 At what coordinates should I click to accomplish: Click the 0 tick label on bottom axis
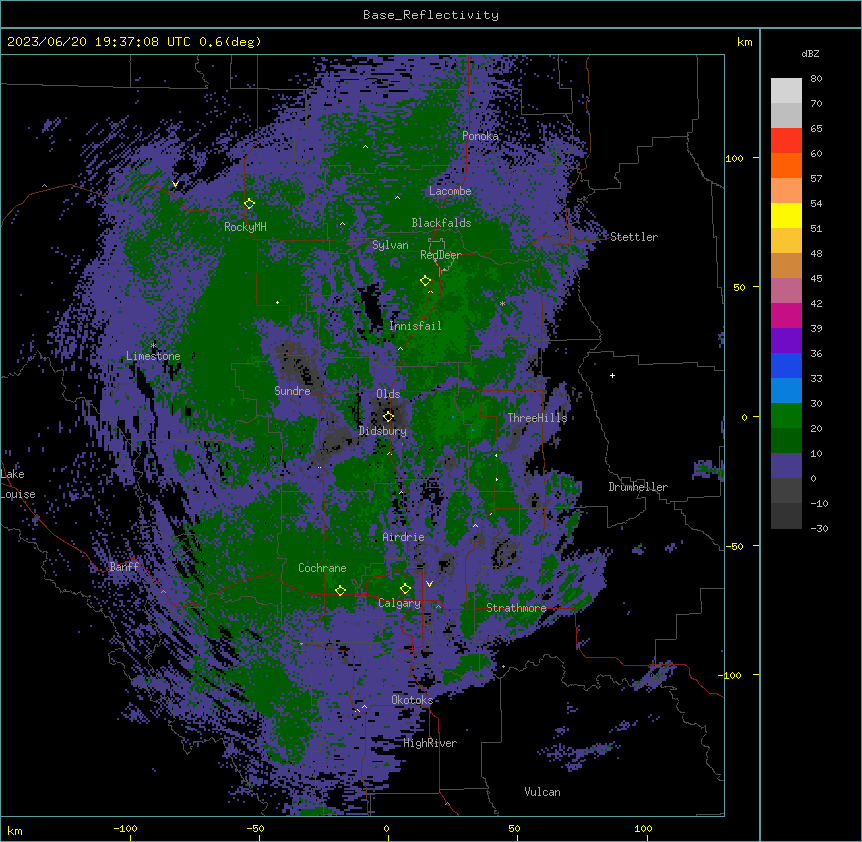coord(386,829)
